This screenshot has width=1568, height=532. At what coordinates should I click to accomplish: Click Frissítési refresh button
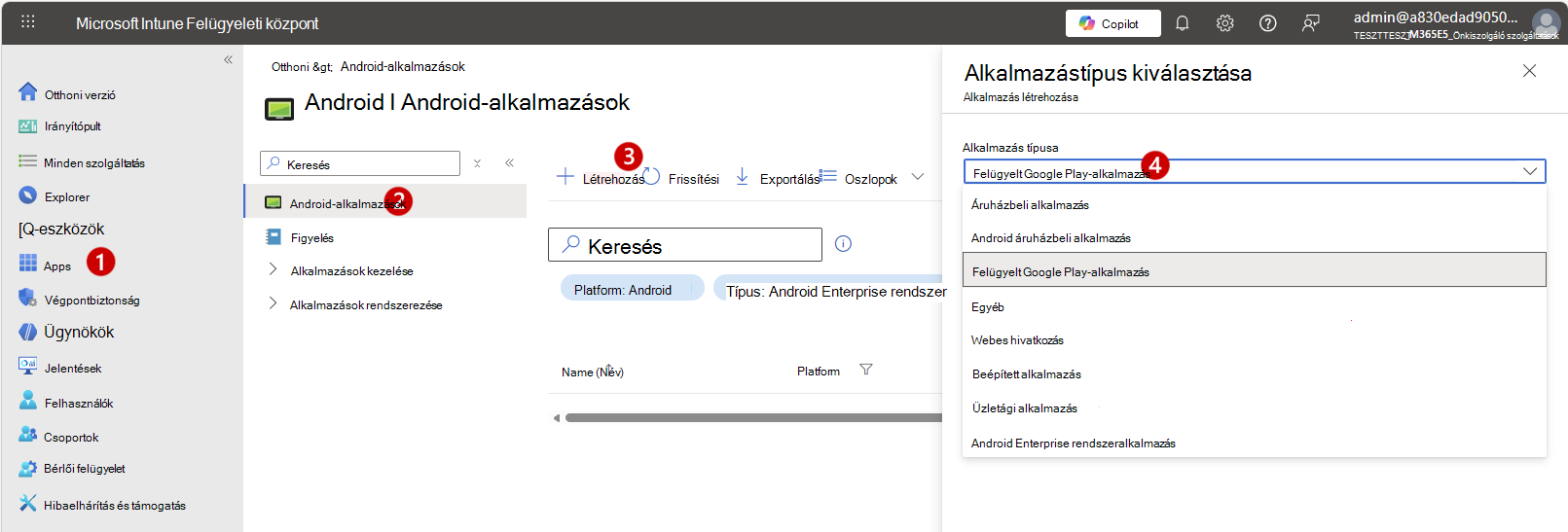[681, 178]
